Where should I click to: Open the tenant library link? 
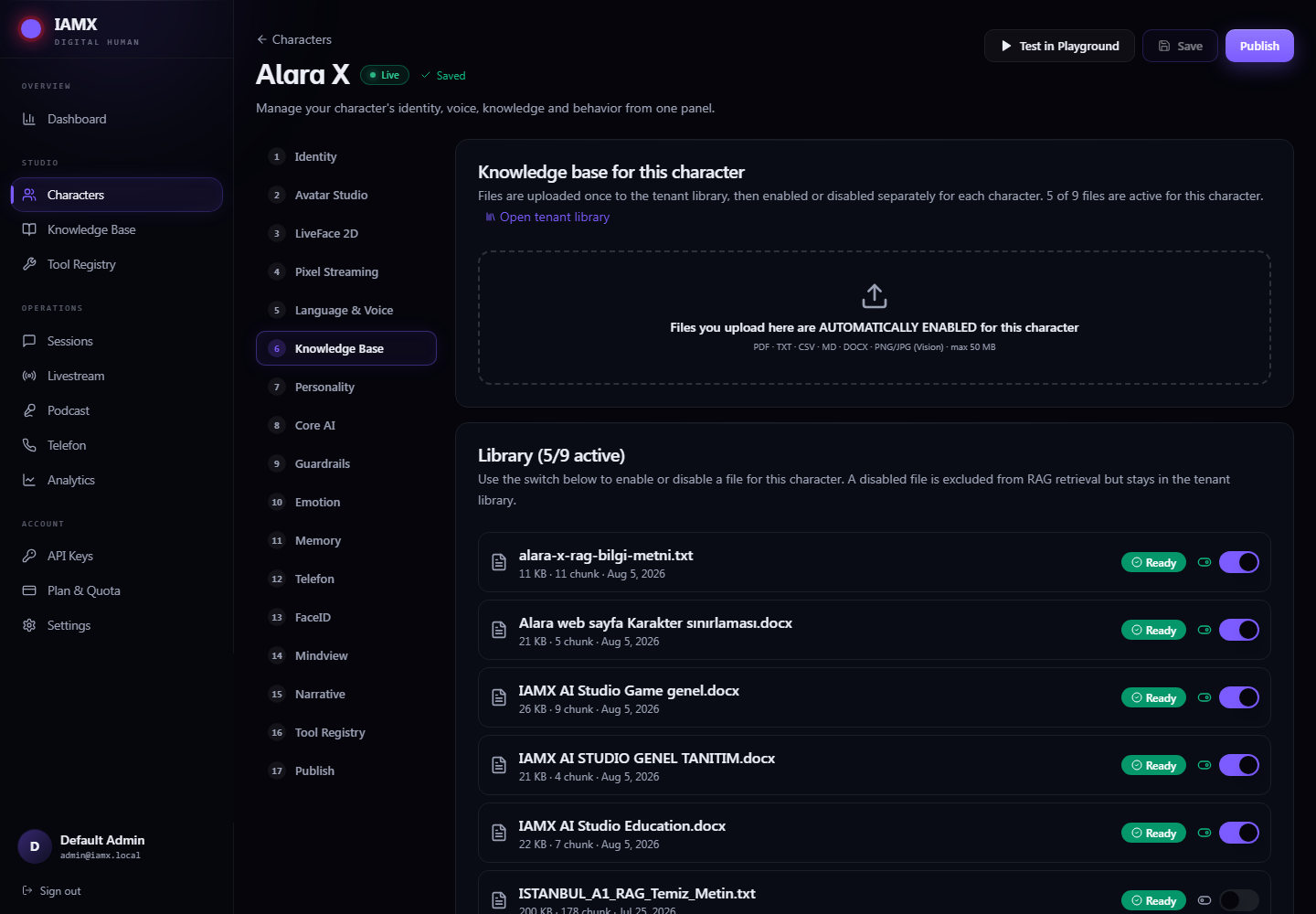coord(547,217)
